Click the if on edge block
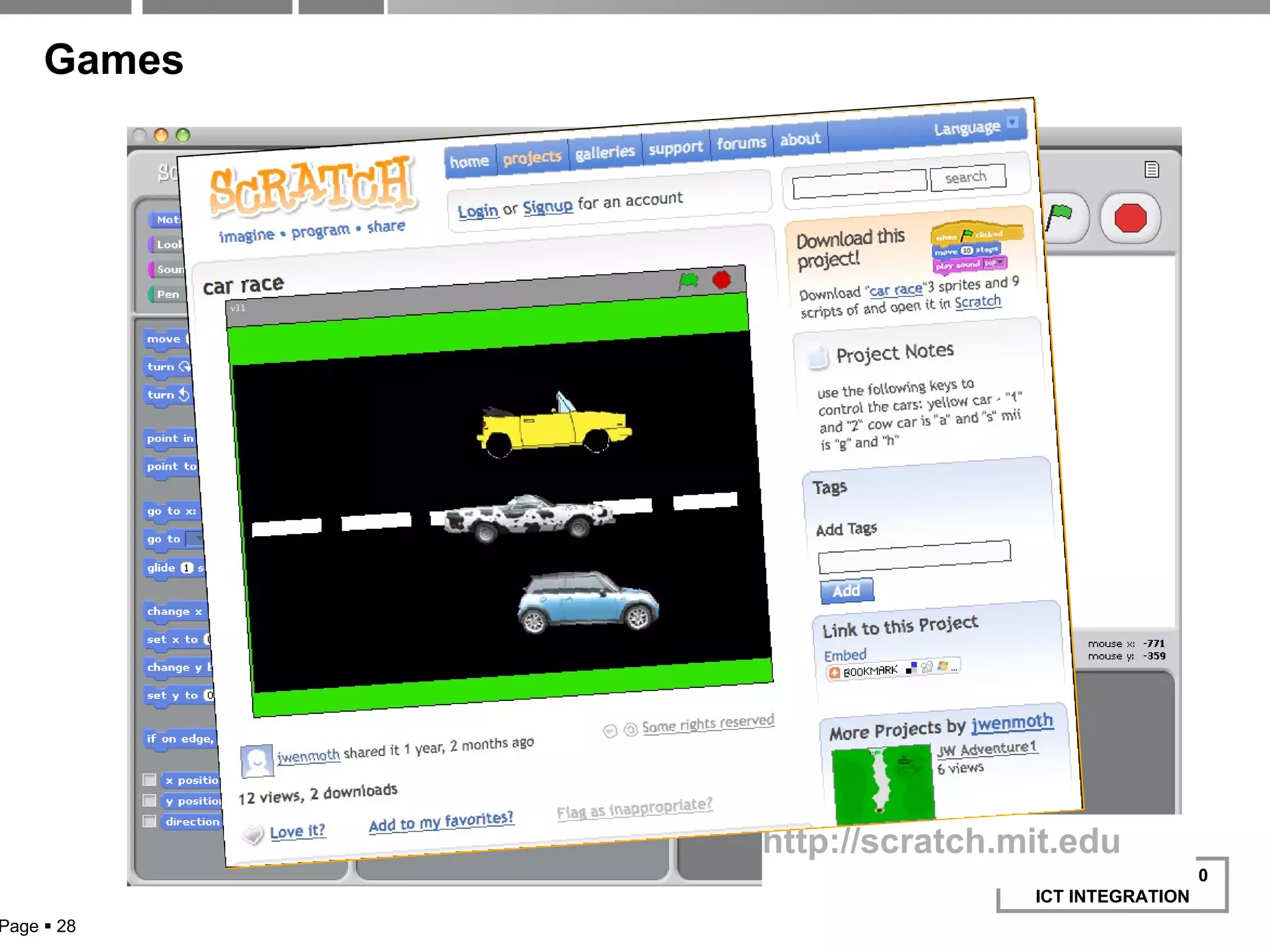1270x952 pixels. [179, 739]
